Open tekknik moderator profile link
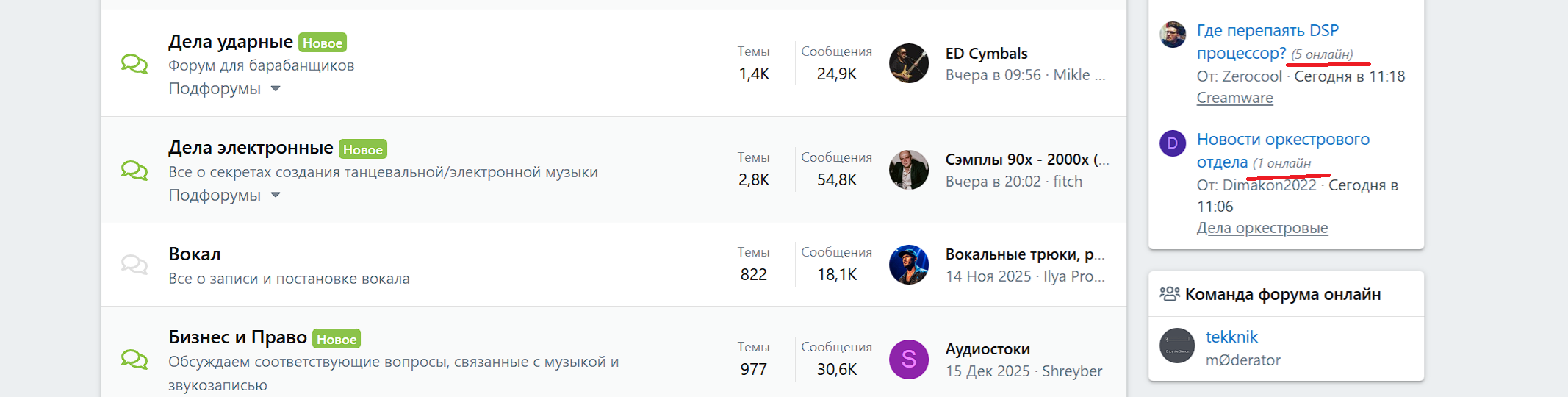 click(x=1231, y=337)
